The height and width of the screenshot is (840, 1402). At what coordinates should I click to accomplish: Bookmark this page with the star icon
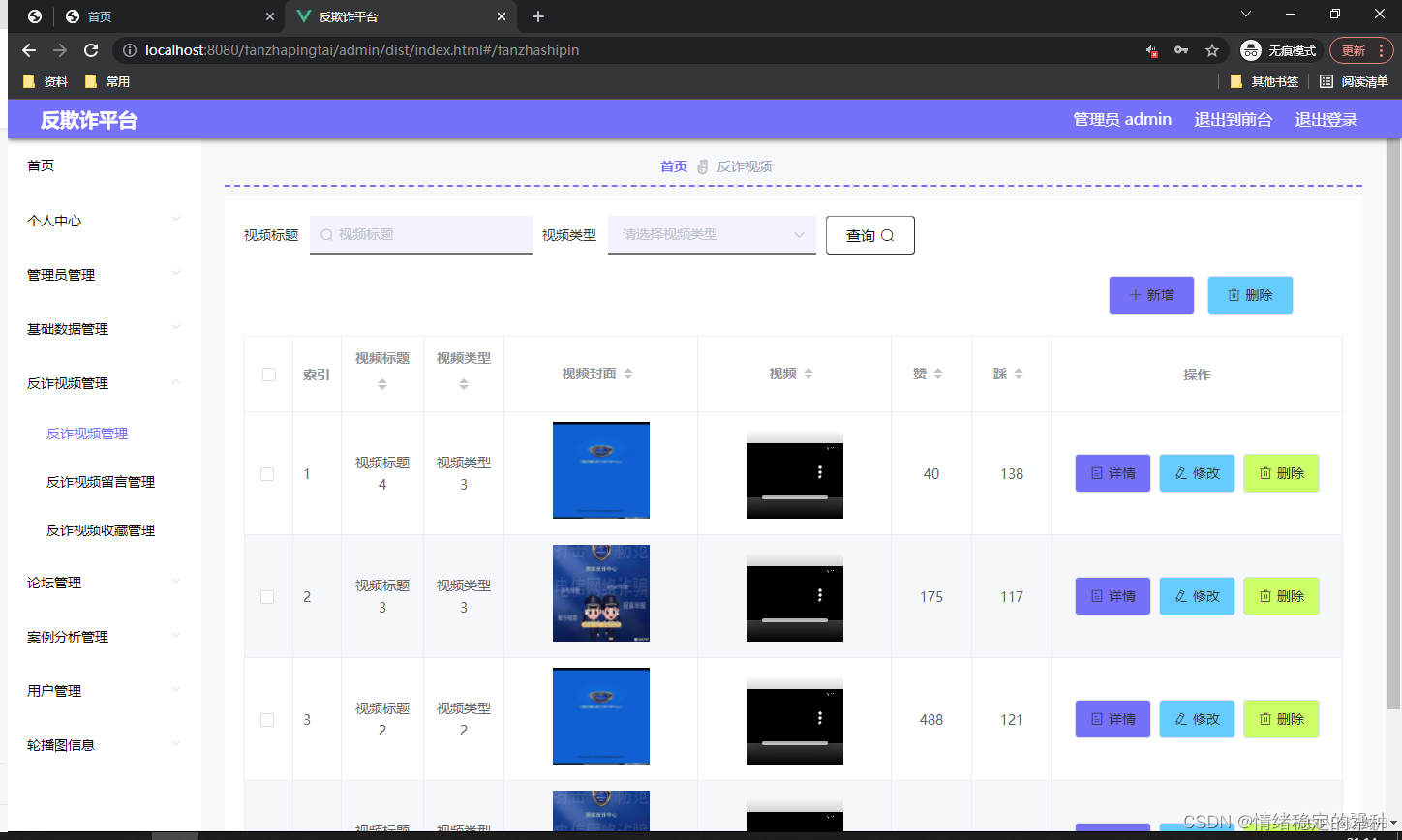(1211, 50)
